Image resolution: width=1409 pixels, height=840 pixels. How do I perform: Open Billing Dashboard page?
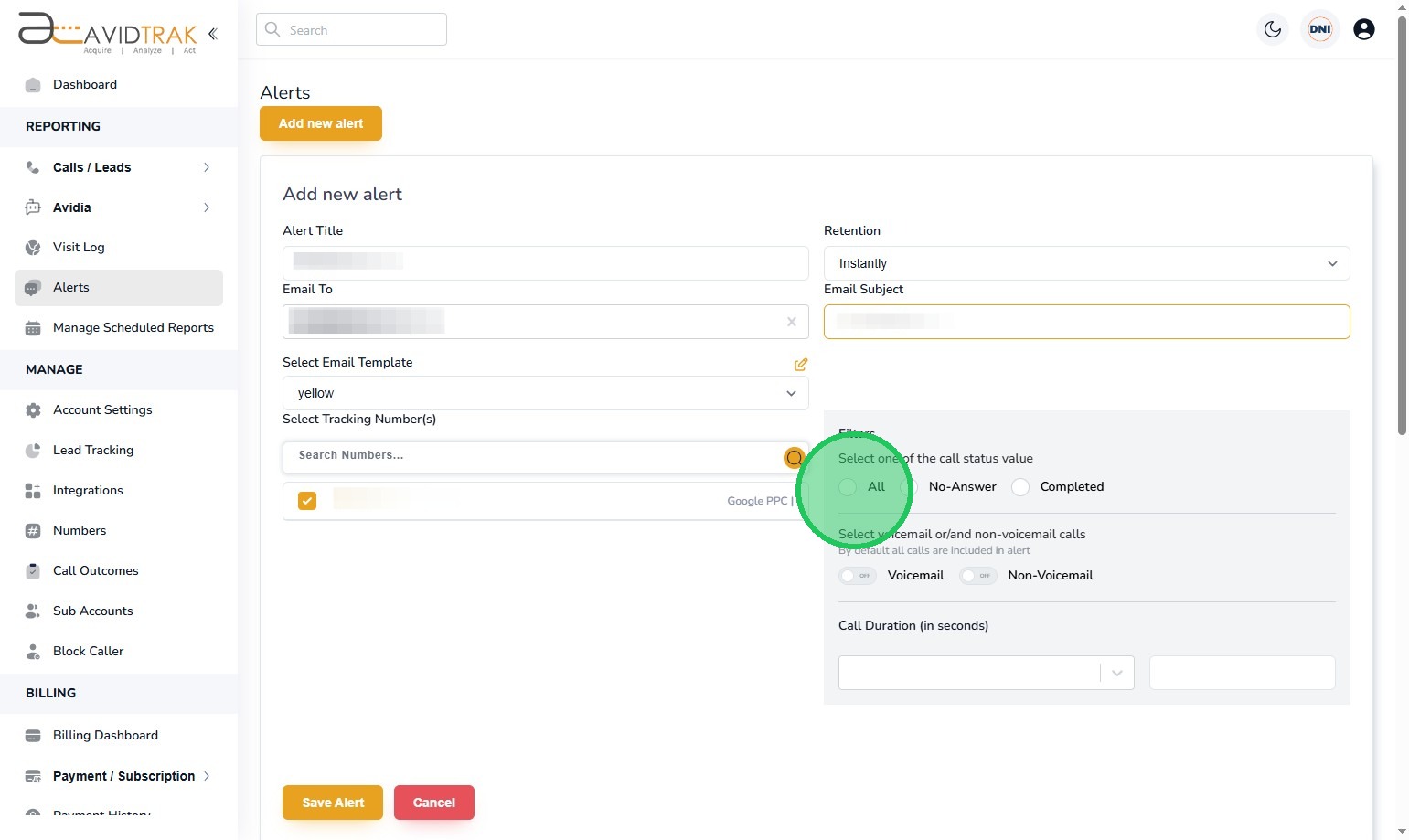tap(105, 735)
